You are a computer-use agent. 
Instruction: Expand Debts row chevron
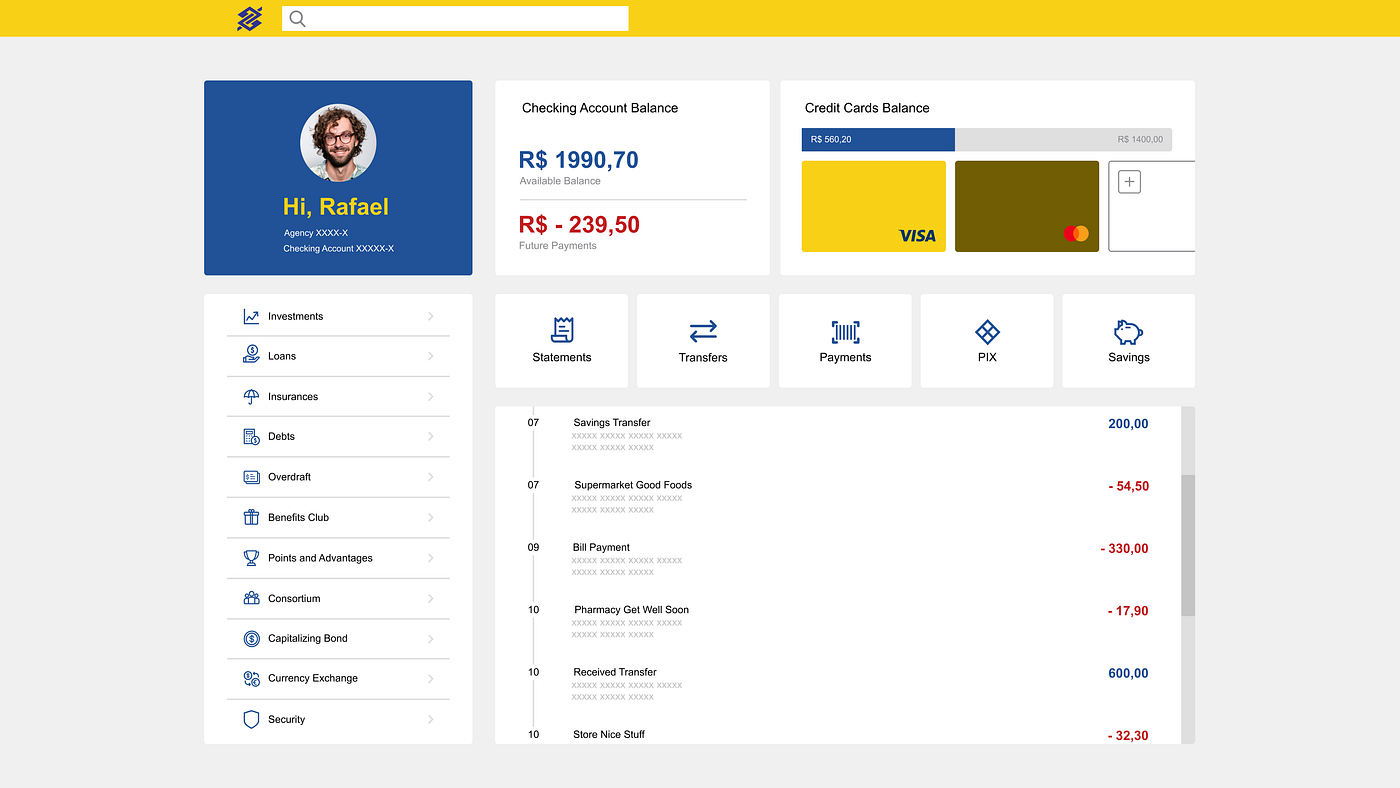tap(431, 437)
